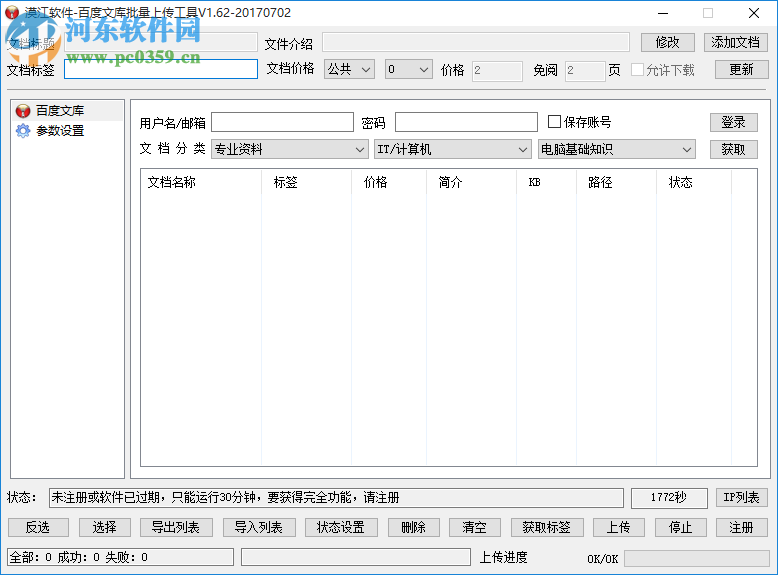Focus the 用户名/邮箱 input field

282,122
